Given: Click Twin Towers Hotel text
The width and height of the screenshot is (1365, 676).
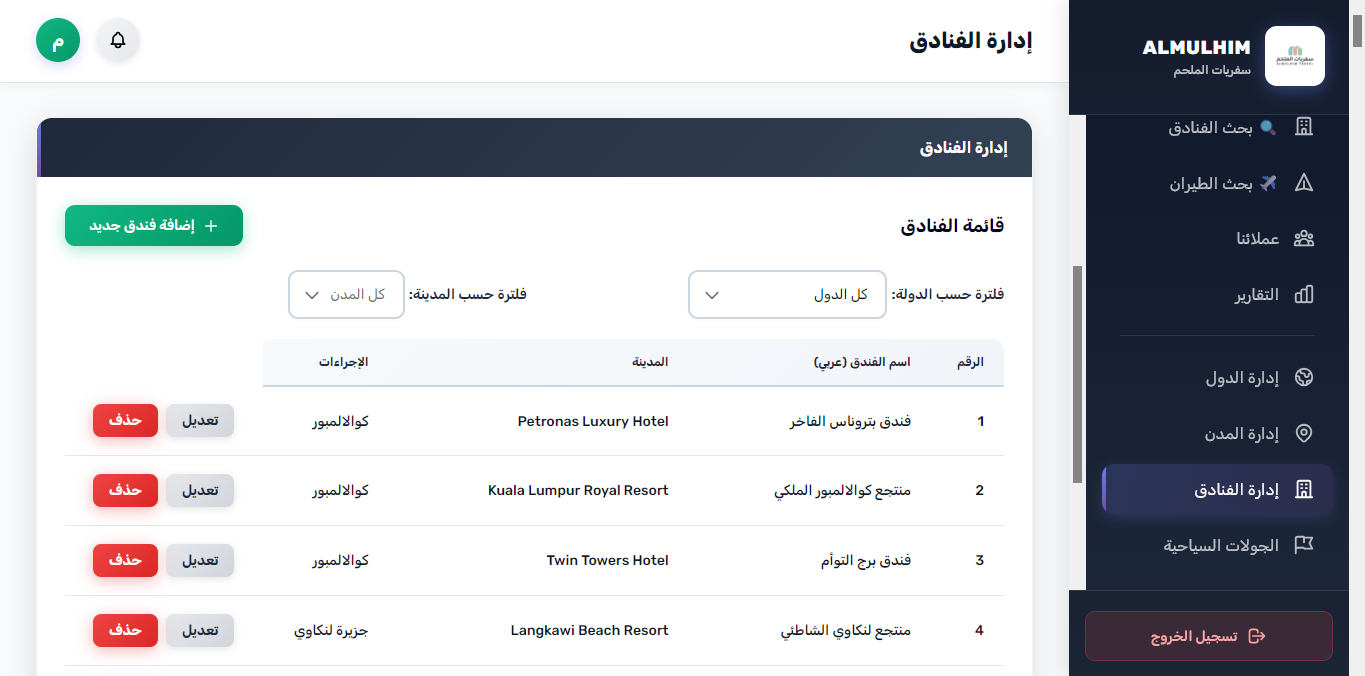Looking at the screenshot, I should tap(607, 561).
